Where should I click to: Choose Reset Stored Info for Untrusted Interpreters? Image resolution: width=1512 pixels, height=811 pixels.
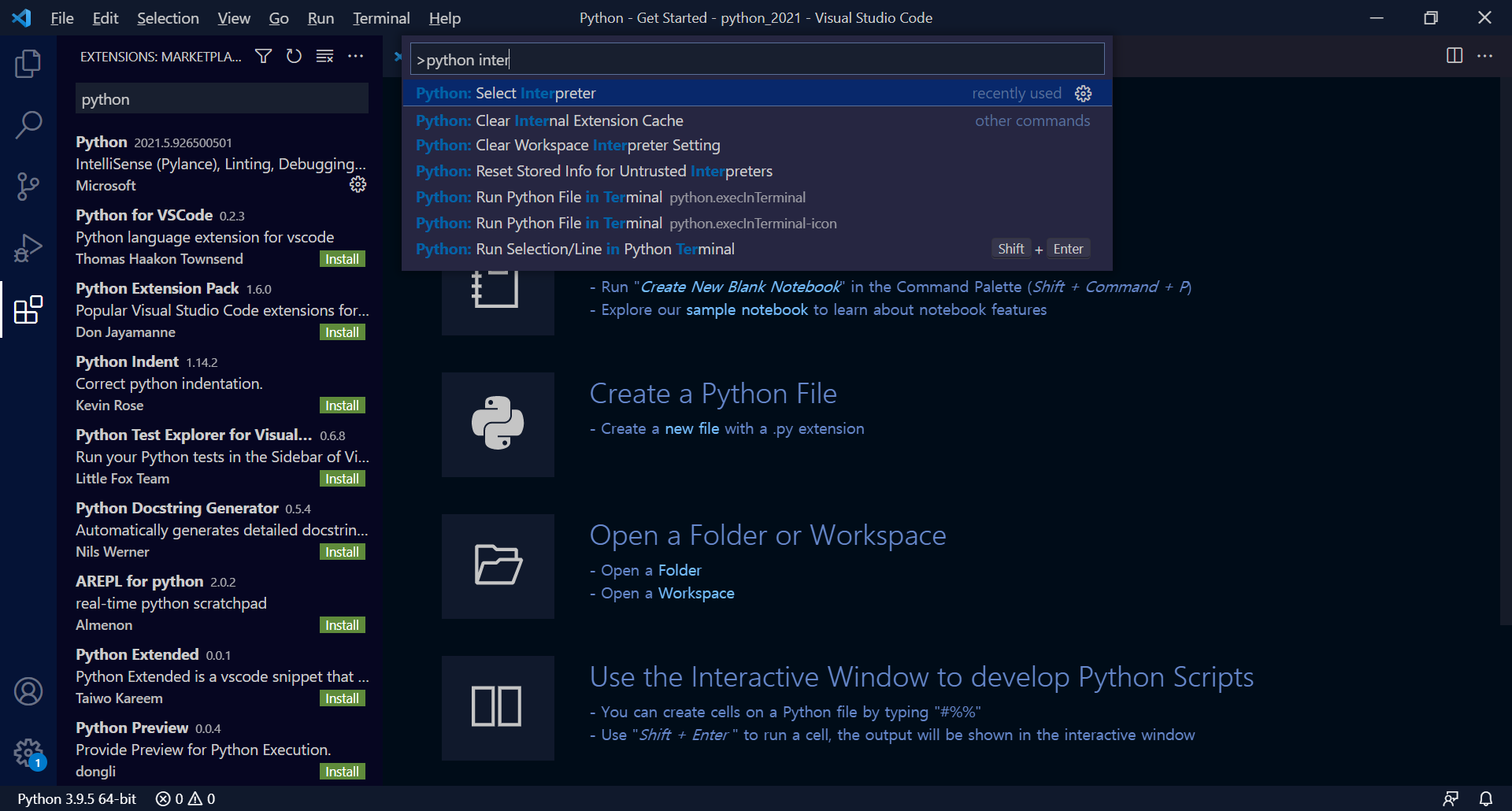pyautogui.click(x=757, y=172)
